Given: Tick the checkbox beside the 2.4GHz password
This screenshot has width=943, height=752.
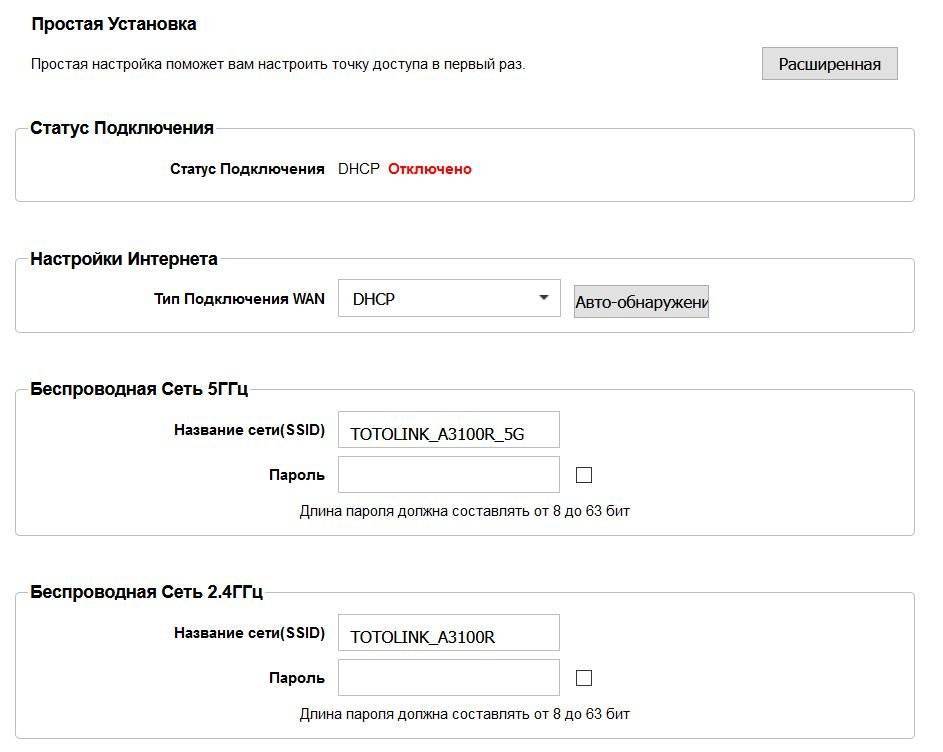Looking at the screenshot, I should [584, 678].
